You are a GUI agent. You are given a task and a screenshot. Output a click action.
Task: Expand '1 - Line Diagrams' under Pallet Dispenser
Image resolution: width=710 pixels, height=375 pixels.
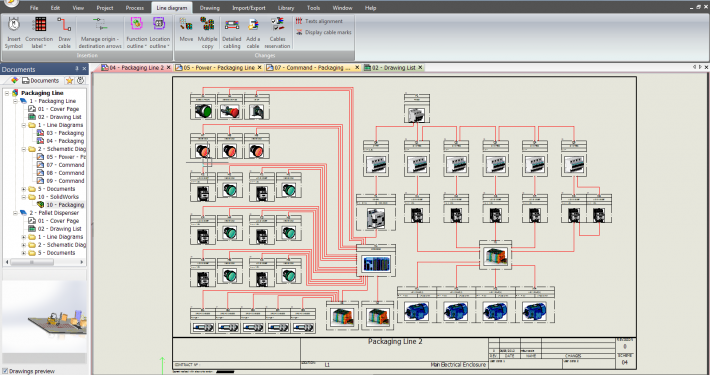(24, 237)
